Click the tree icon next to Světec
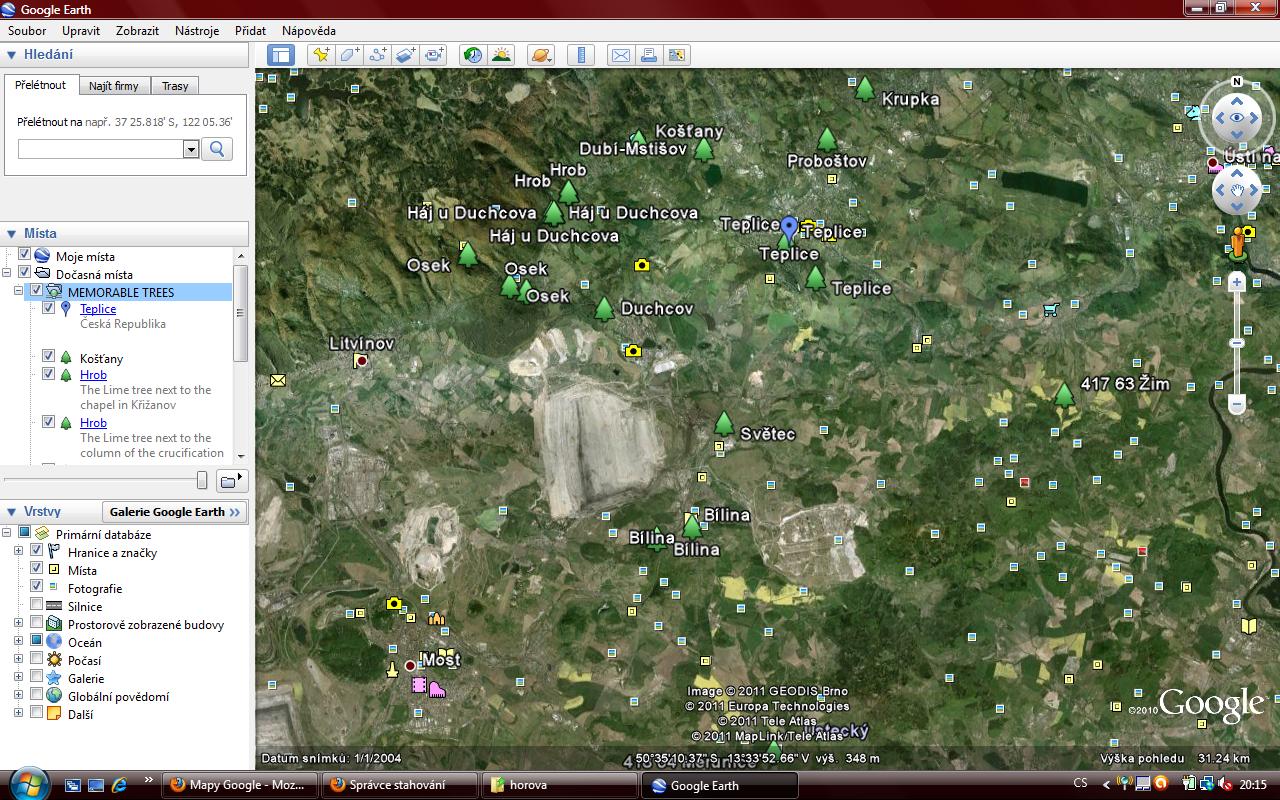The image size is (1280, 800). [724, 424]
